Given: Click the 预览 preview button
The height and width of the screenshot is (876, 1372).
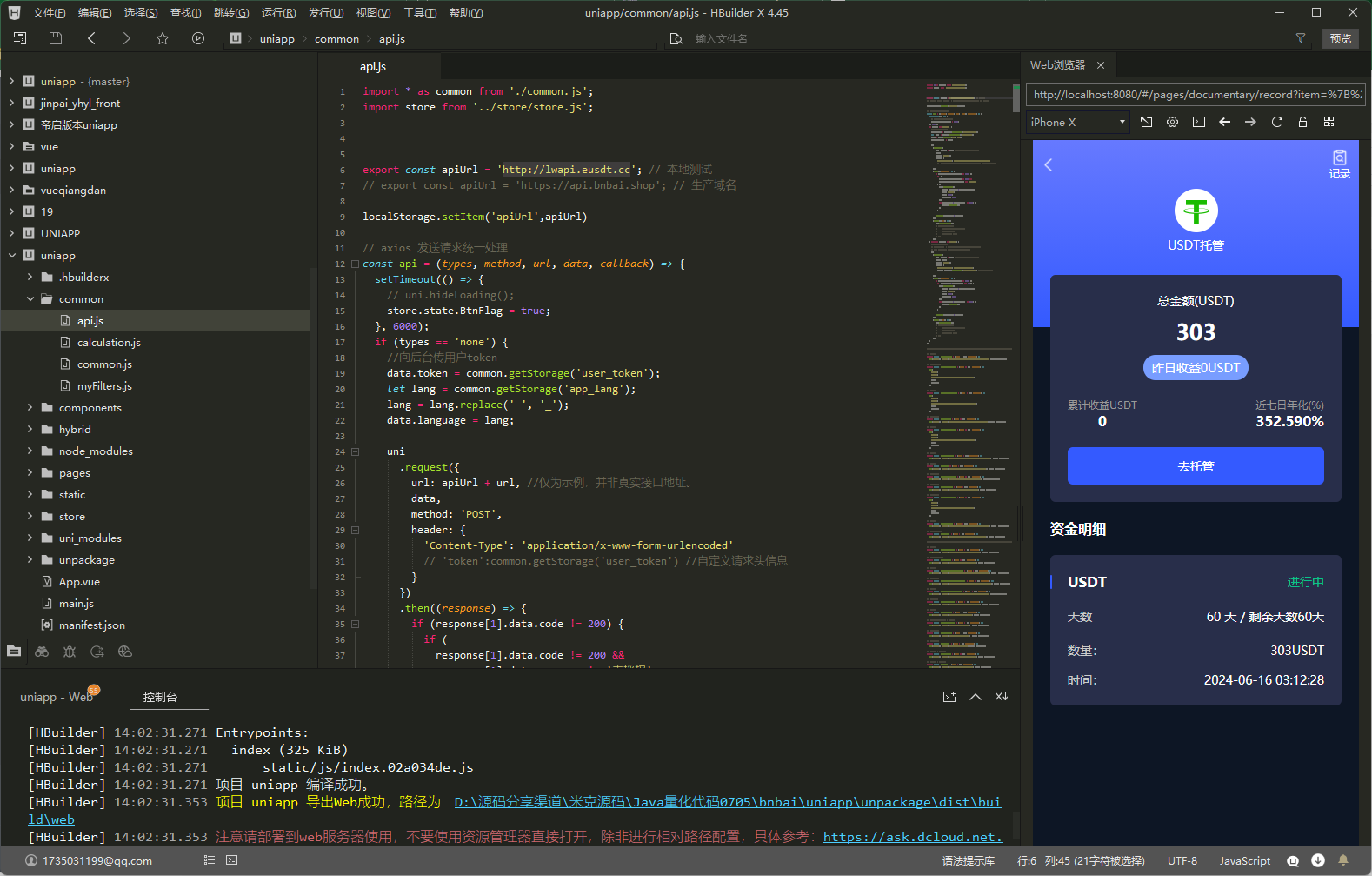Looking at the screenshot, I should click(x=1341, y=38).
